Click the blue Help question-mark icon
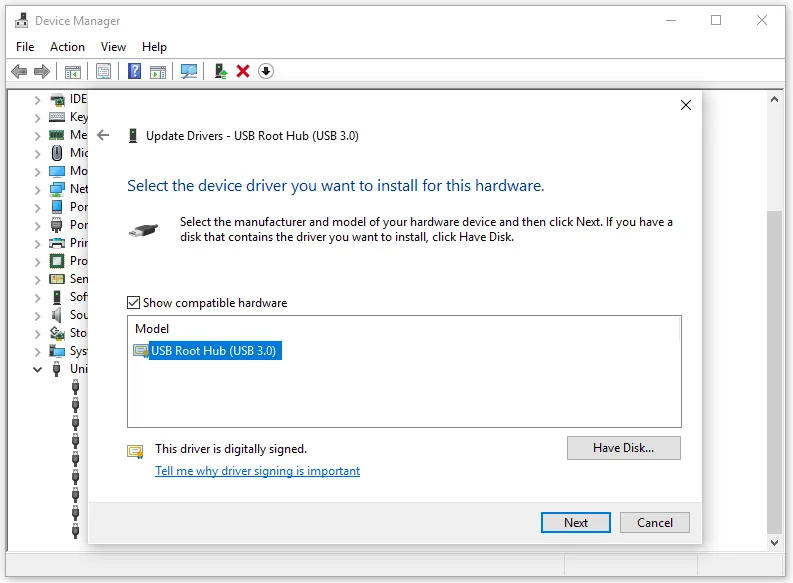Viewport: 793px width, 583px height. (135, 71)
